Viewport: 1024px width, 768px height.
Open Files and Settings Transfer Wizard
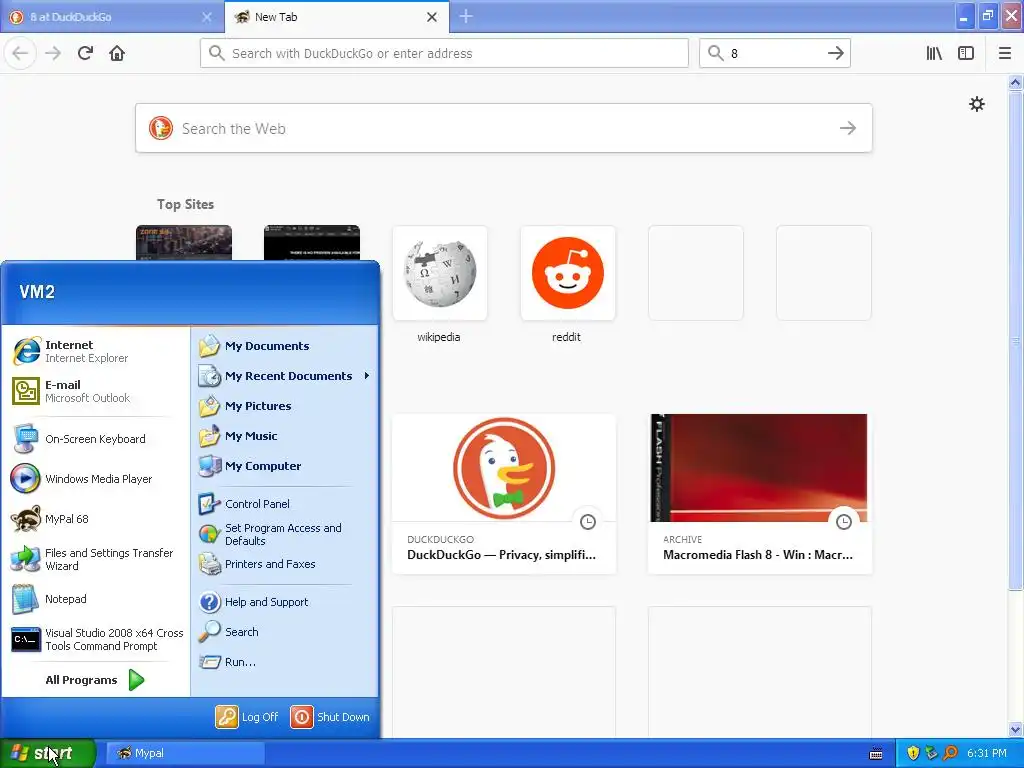[95, 559]
